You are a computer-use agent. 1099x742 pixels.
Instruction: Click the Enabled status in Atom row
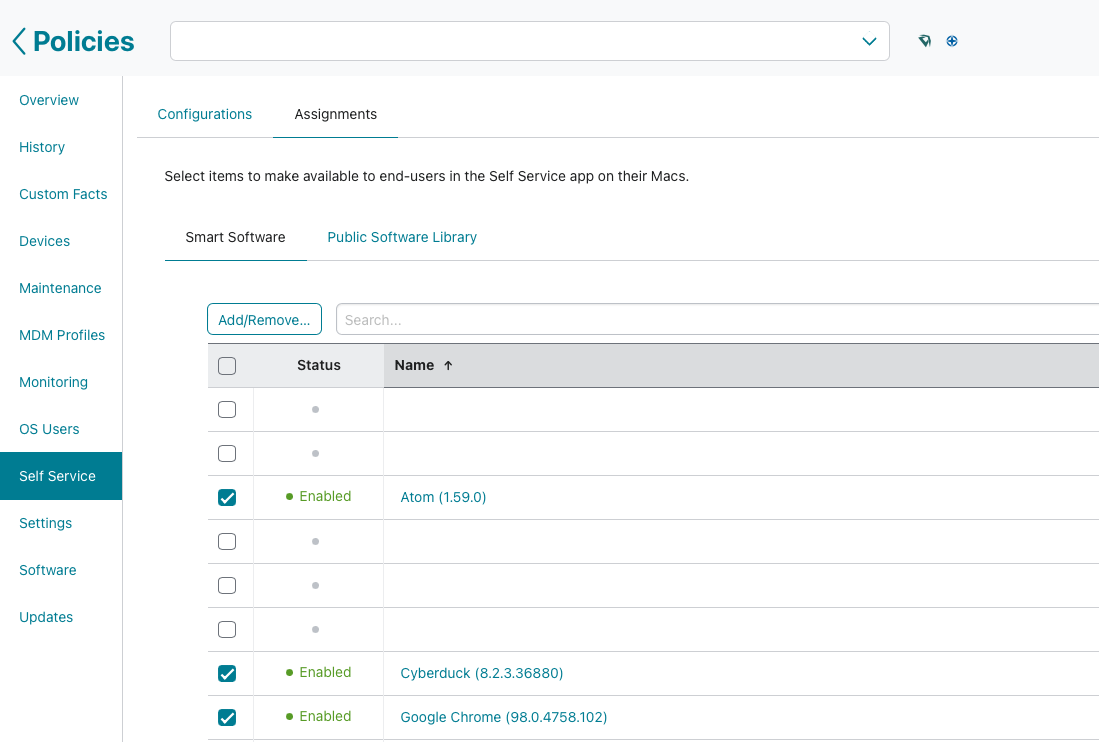pos(318,496)
